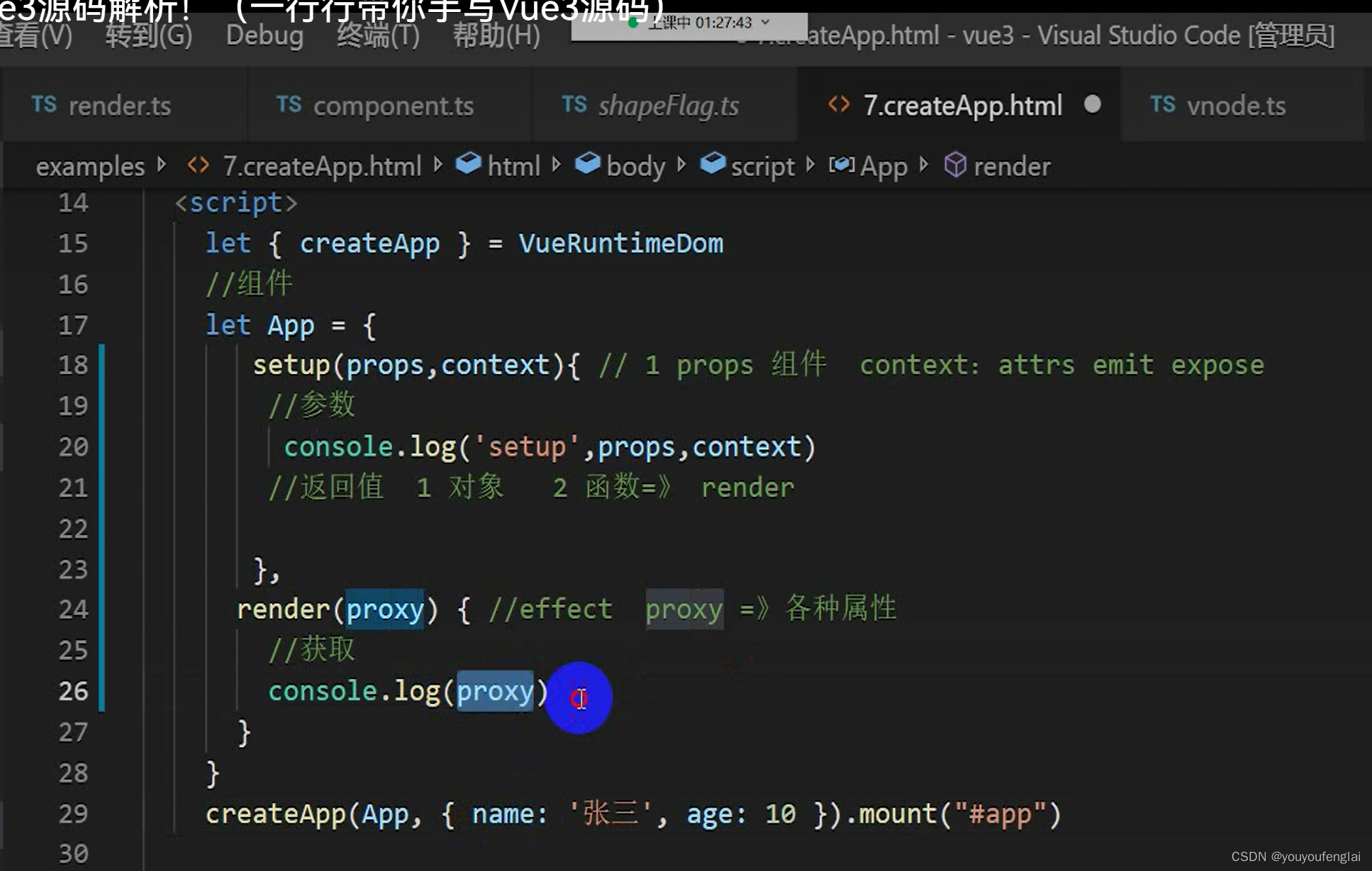1372x871 pixels.
Task: Click the //获取 comment on line 25
Action: [311, 650]
